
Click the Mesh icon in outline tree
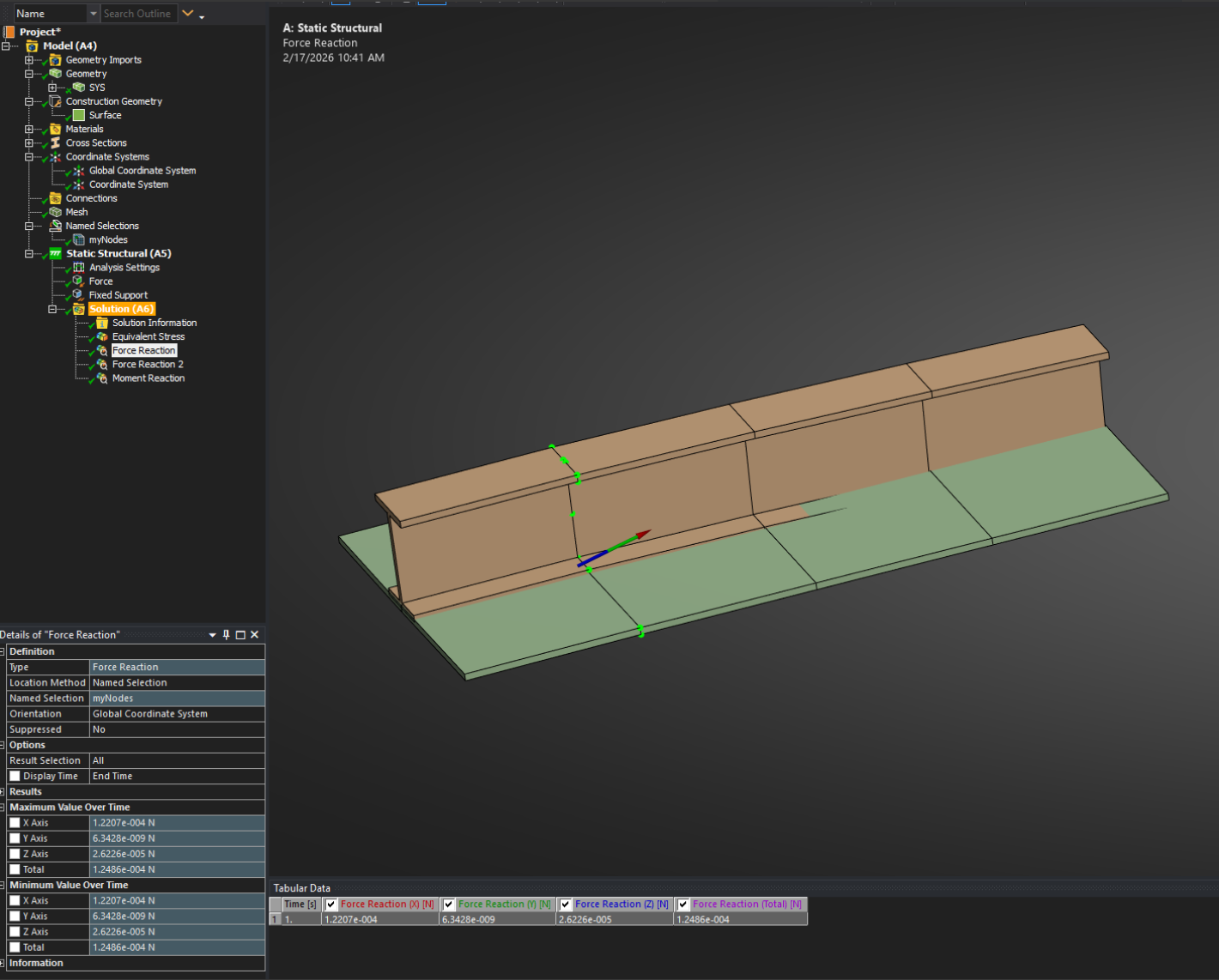(56, 212)
